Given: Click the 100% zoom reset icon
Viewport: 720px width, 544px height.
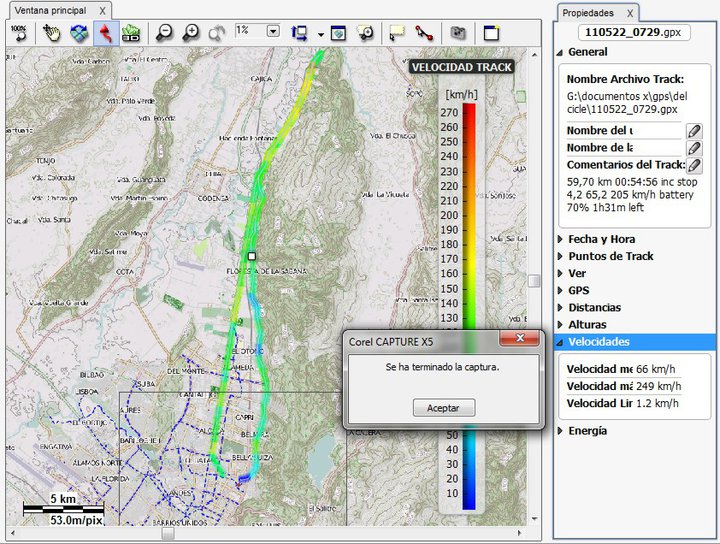Looking at the screenshot, I should tap(18, 32).
